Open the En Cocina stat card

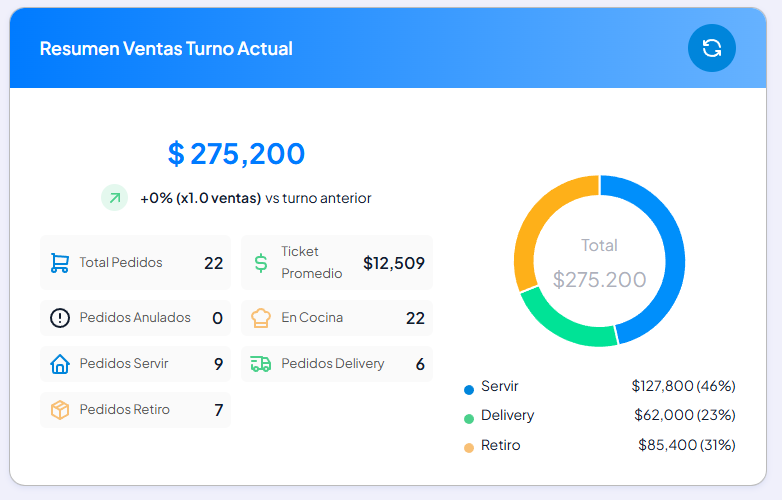pyautogui.click(x=337, y=318)
